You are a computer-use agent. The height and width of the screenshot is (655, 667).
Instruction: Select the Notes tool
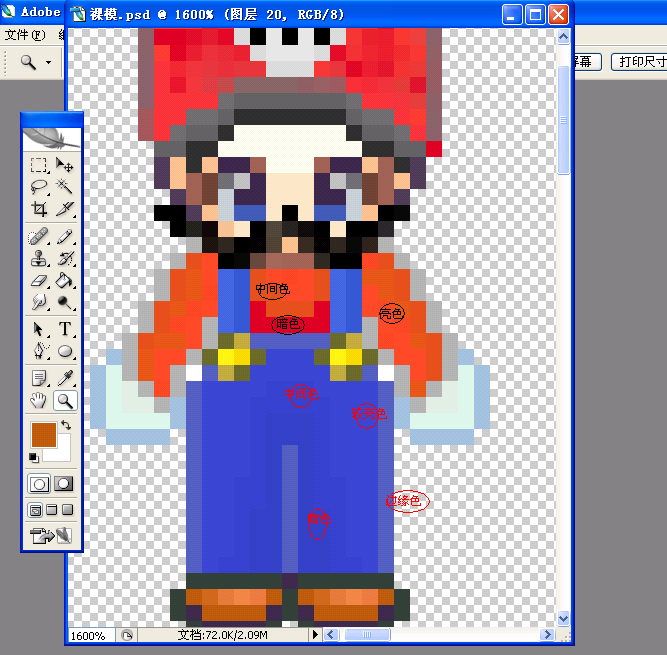click(39, 378)
